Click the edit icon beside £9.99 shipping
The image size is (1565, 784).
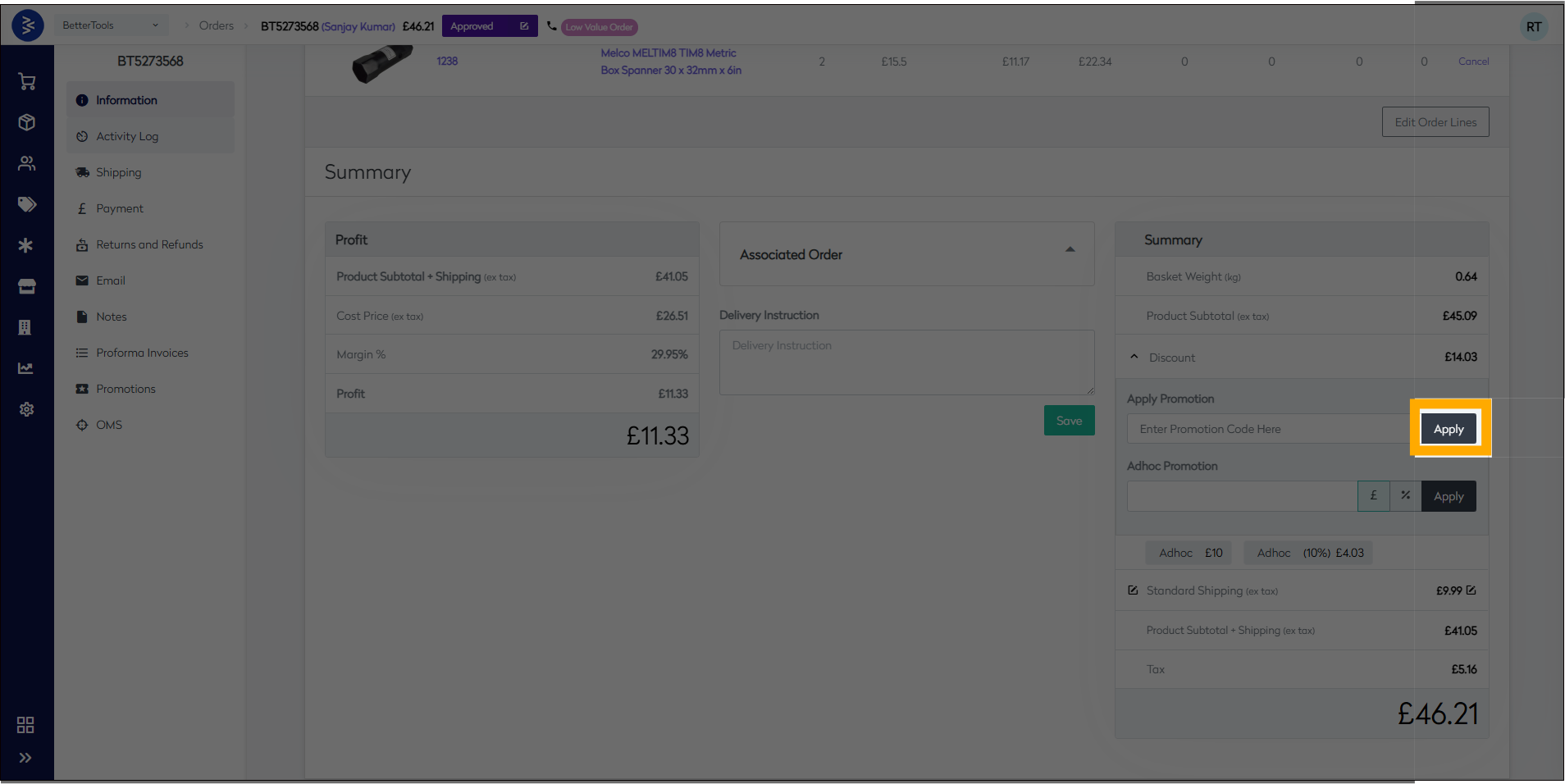tap(1471, 590)
